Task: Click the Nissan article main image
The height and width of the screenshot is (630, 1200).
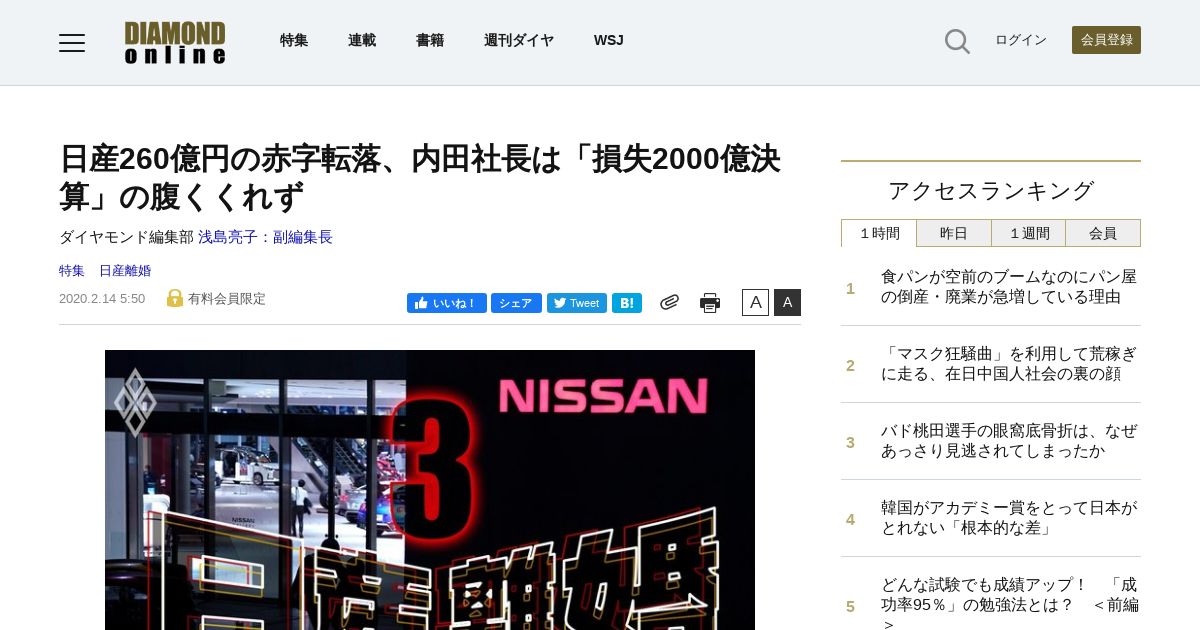Action: coord(430,490)
